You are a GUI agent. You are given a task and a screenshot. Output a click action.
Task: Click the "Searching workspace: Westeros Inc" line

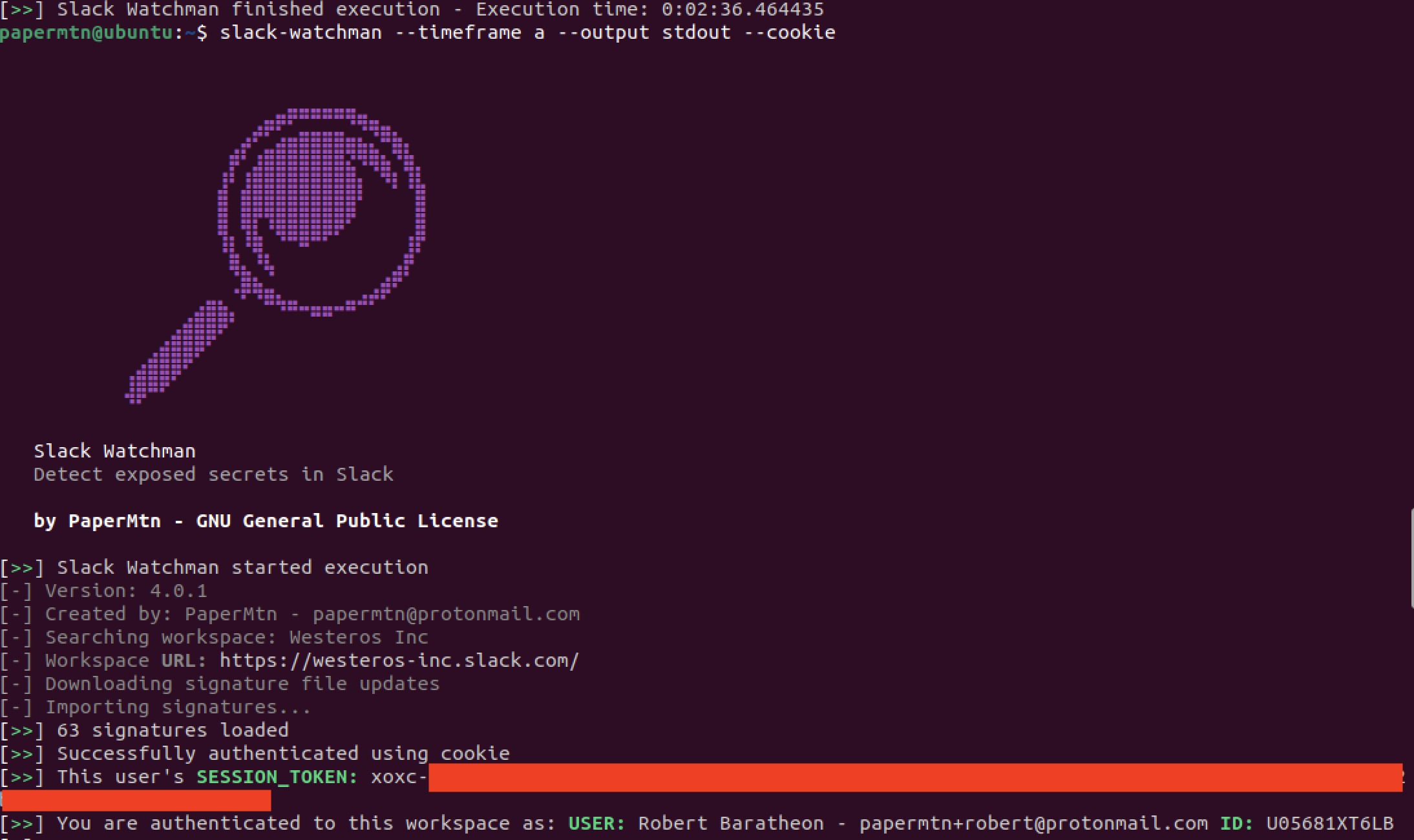tap(237, 637)
